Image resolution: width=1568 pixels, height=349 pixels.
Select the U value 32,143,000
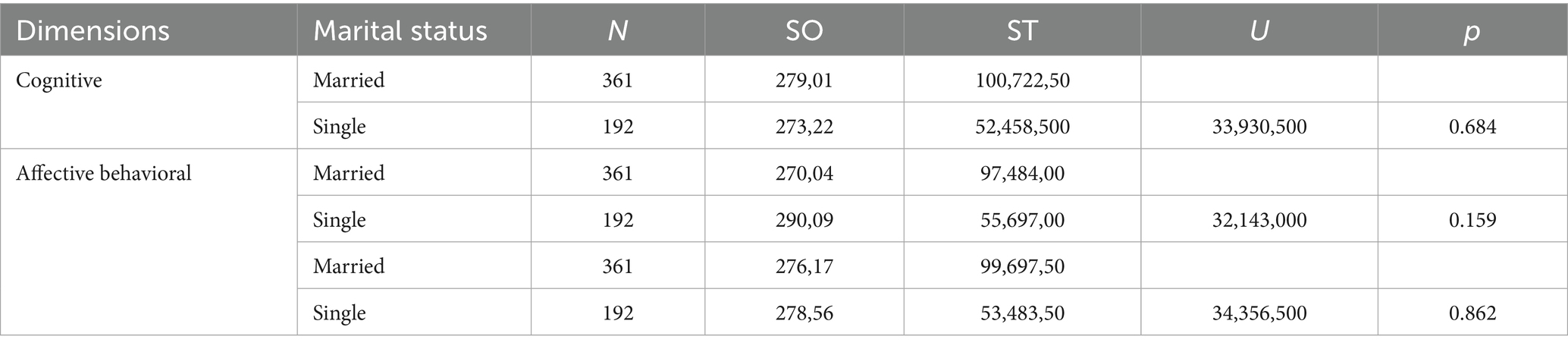coord(1259,220)
